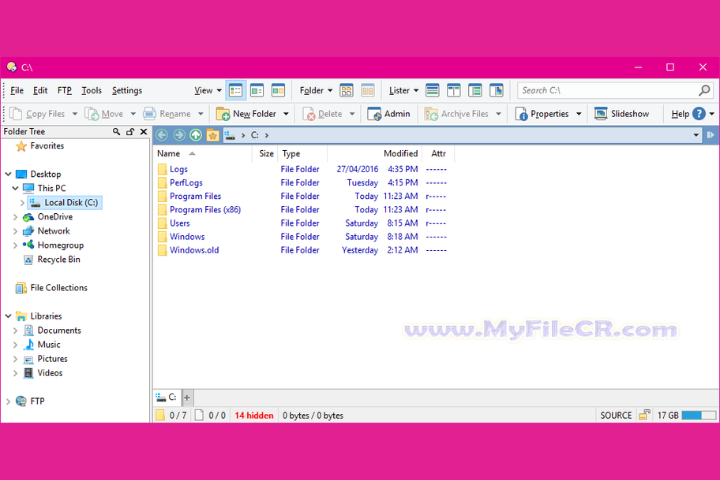This screenshot has width=720, height=480.
Task: Click the Folder Tree search icon
Action: point(116,132)
